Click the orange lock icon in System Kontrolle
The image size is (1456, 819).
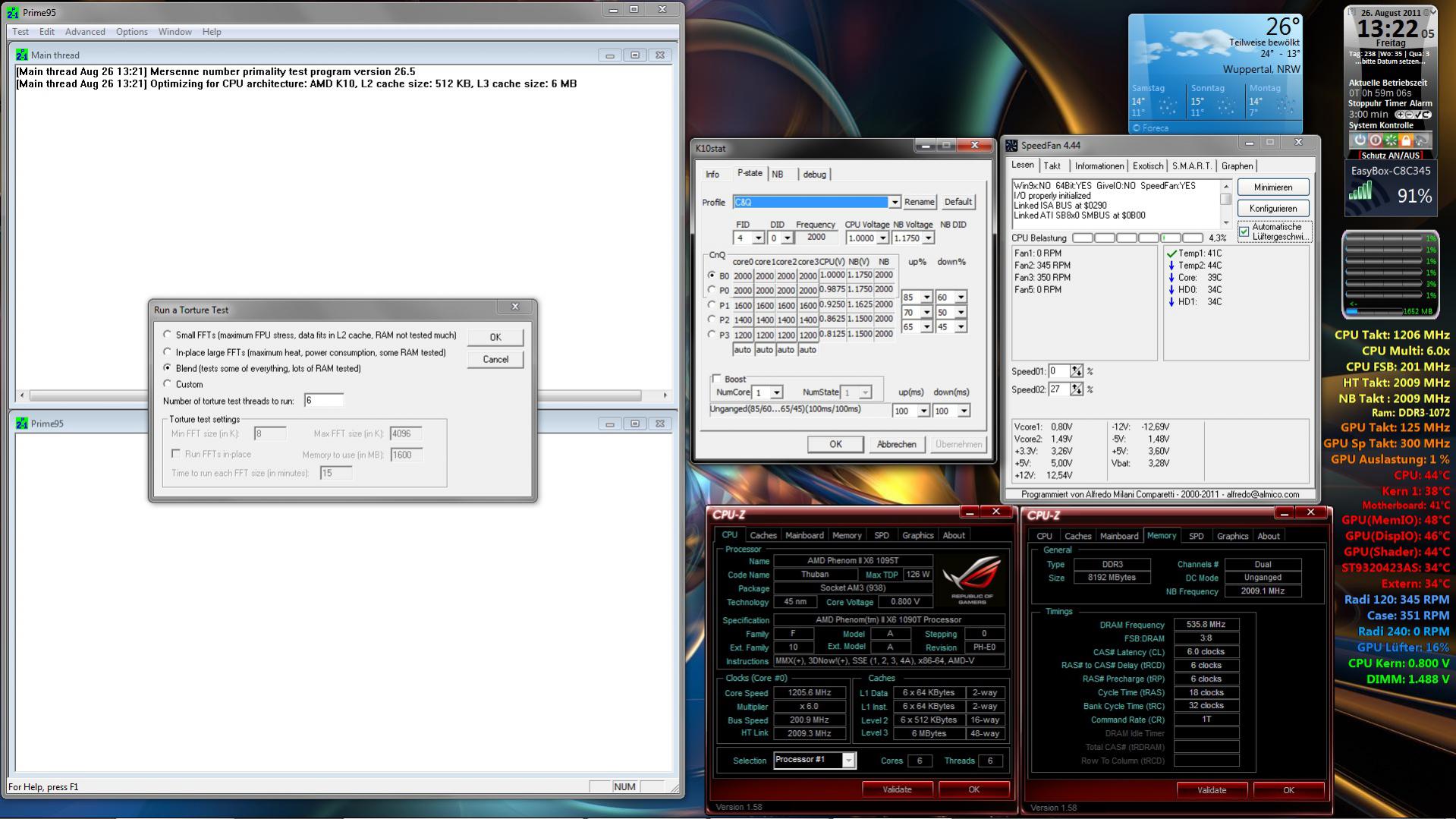point(1406,140)
